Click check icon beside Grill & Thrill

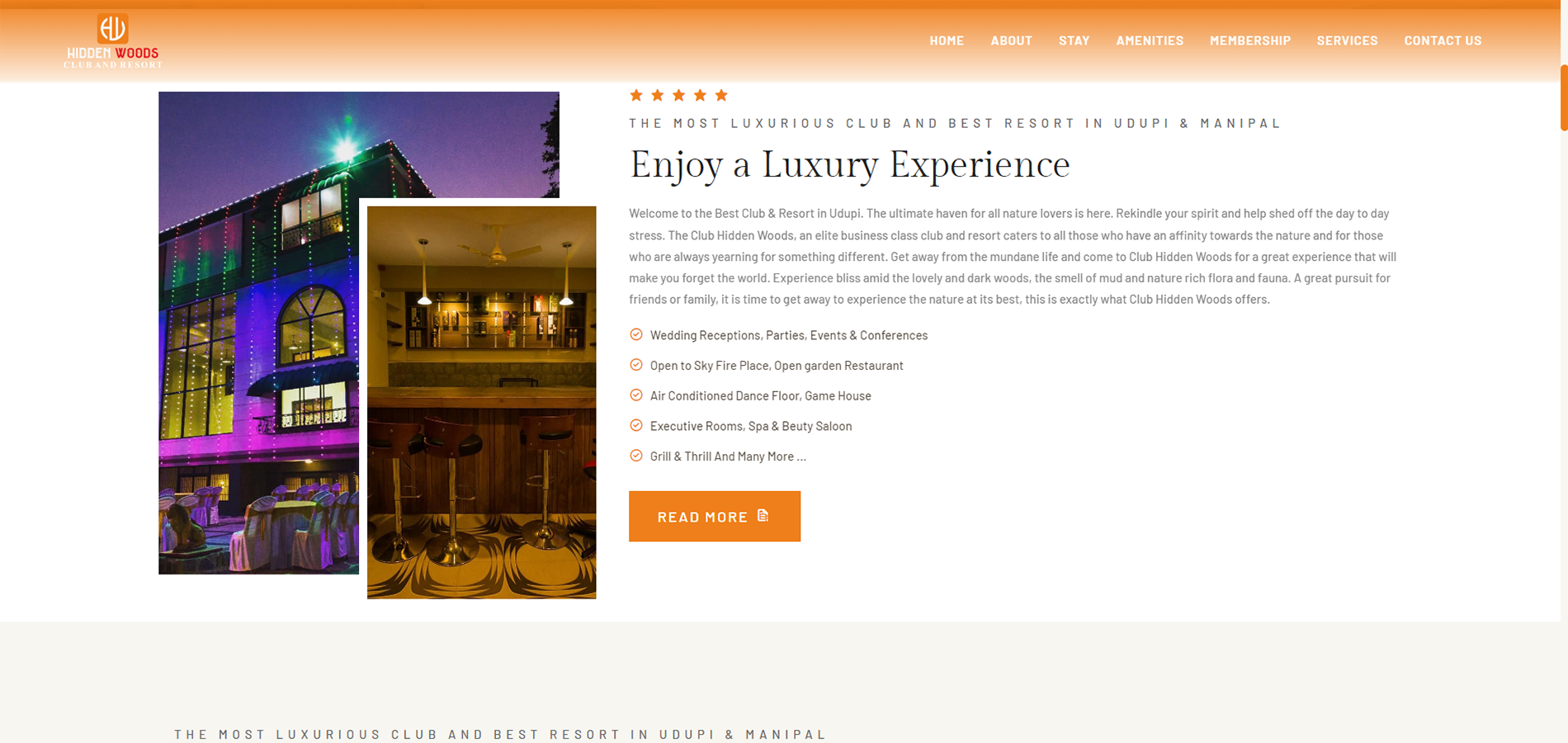coord(636,456)
